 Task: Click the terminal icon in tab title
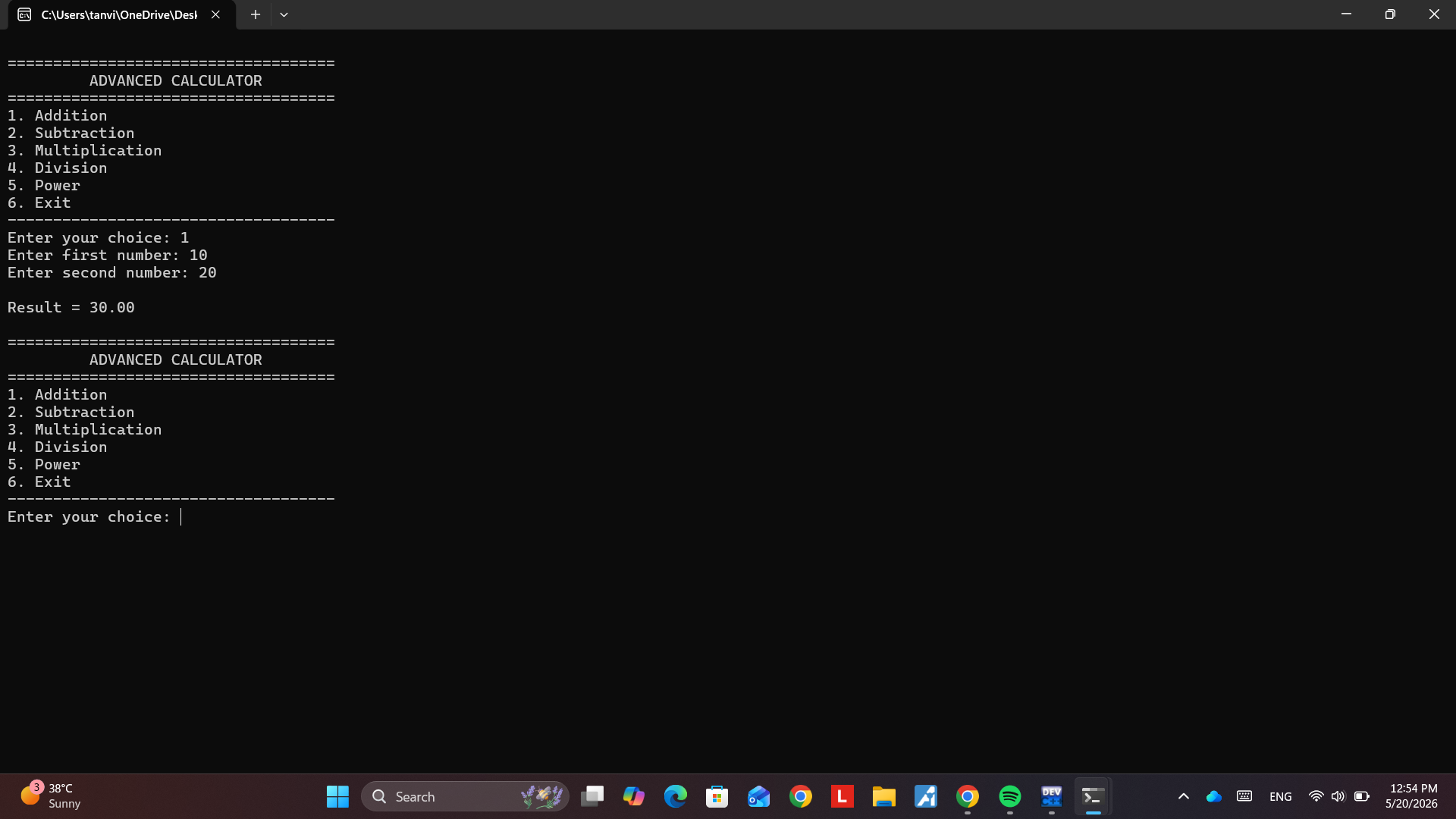tap(24, 14)
